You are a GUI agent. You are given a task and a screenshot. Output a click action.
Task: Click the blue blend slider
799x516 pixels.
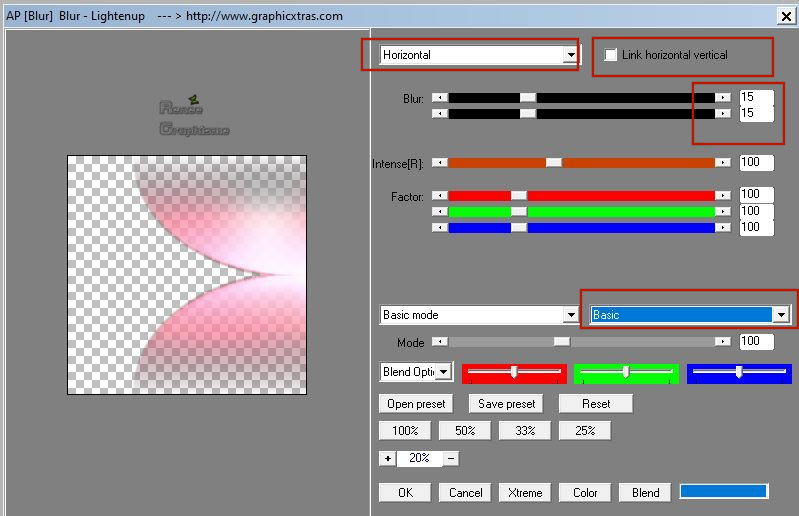739,373
